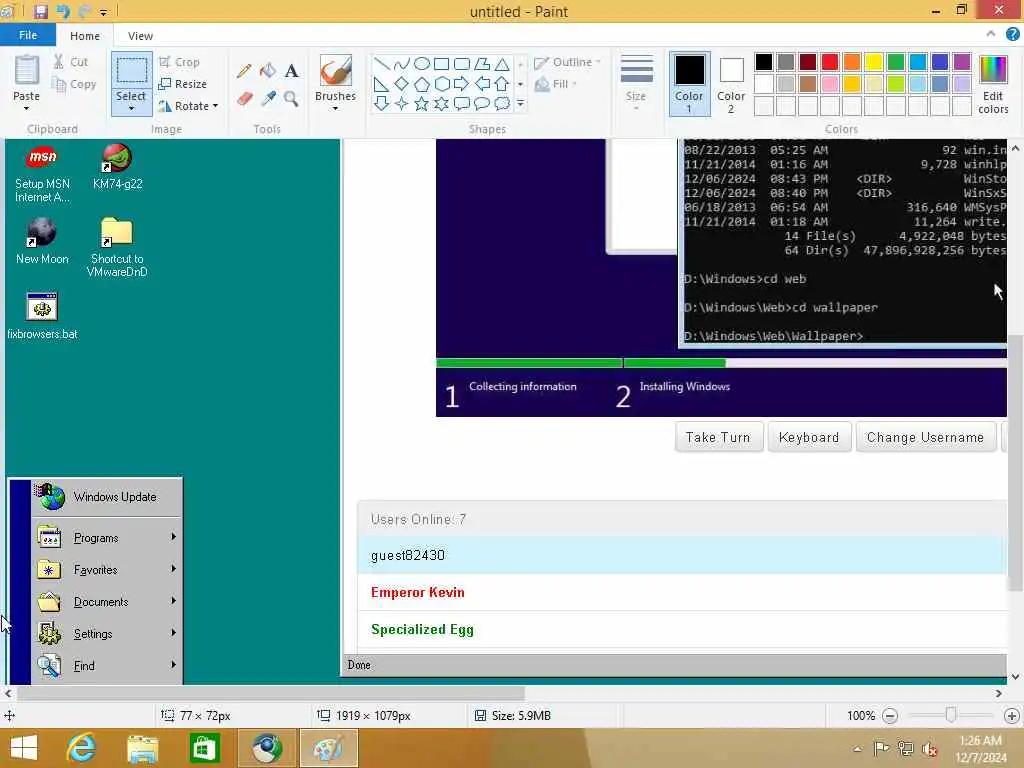
Task: Activate Color 2 selector
Action: click(x=731, y=84)
